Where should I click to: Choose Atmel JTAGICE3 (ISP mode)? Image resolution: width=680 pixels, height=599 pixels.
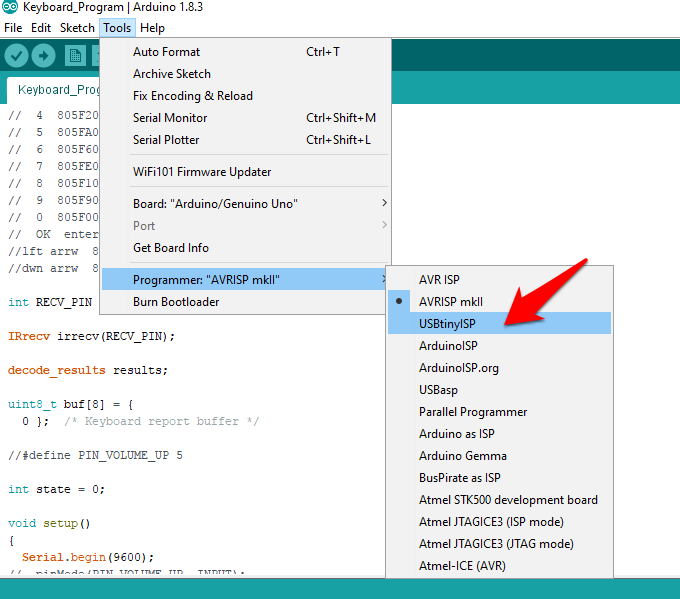pos(500,522)
